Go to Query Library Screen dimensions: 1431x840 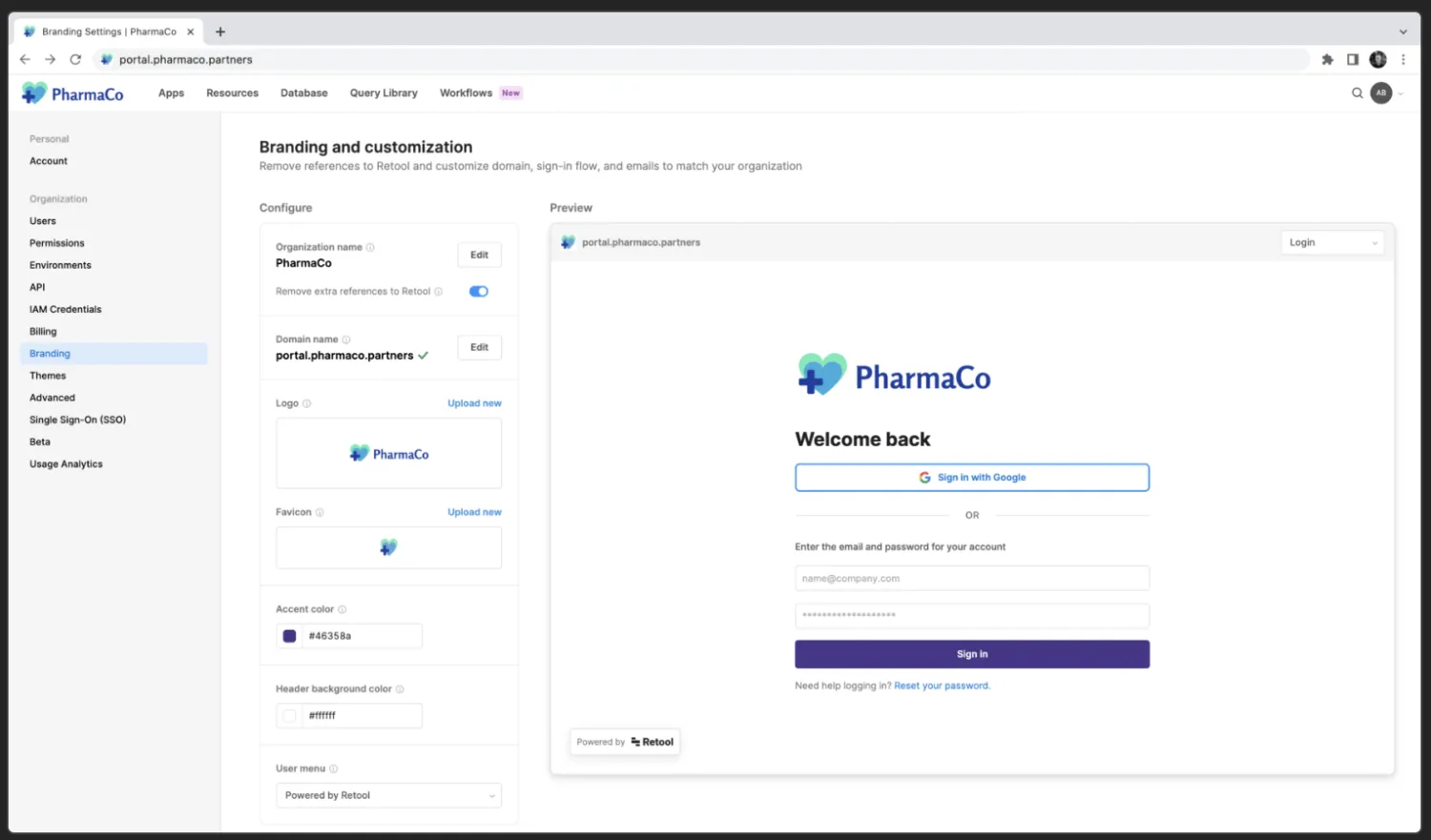pyautogui.click(x=384, y=93)
